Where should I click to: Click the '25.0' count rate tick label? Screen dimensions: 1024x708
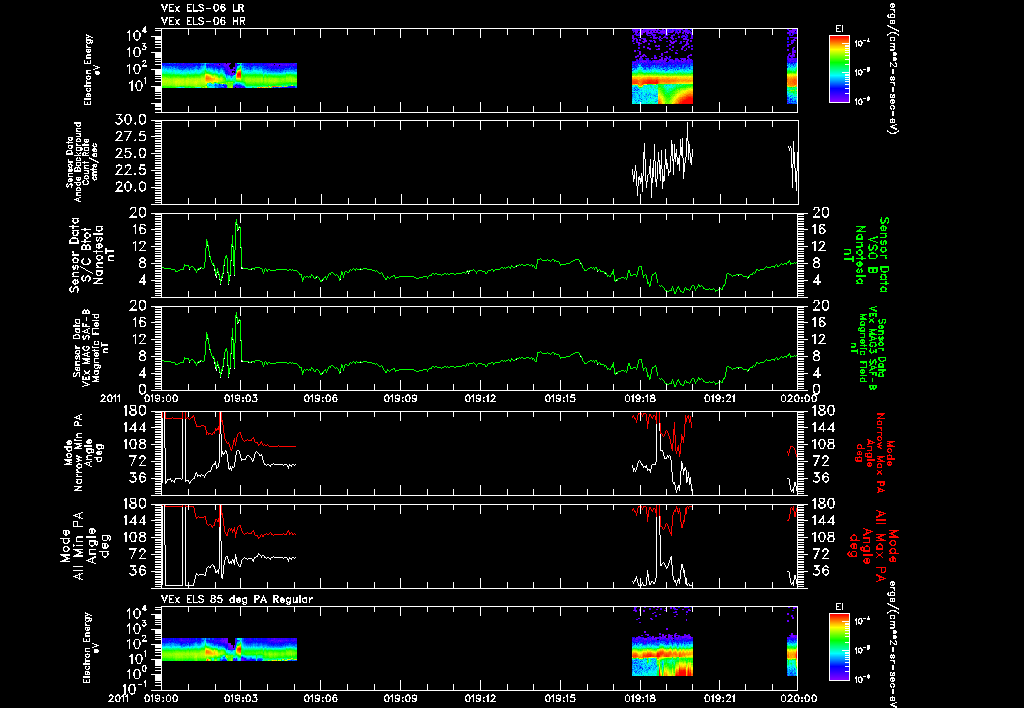131,153
